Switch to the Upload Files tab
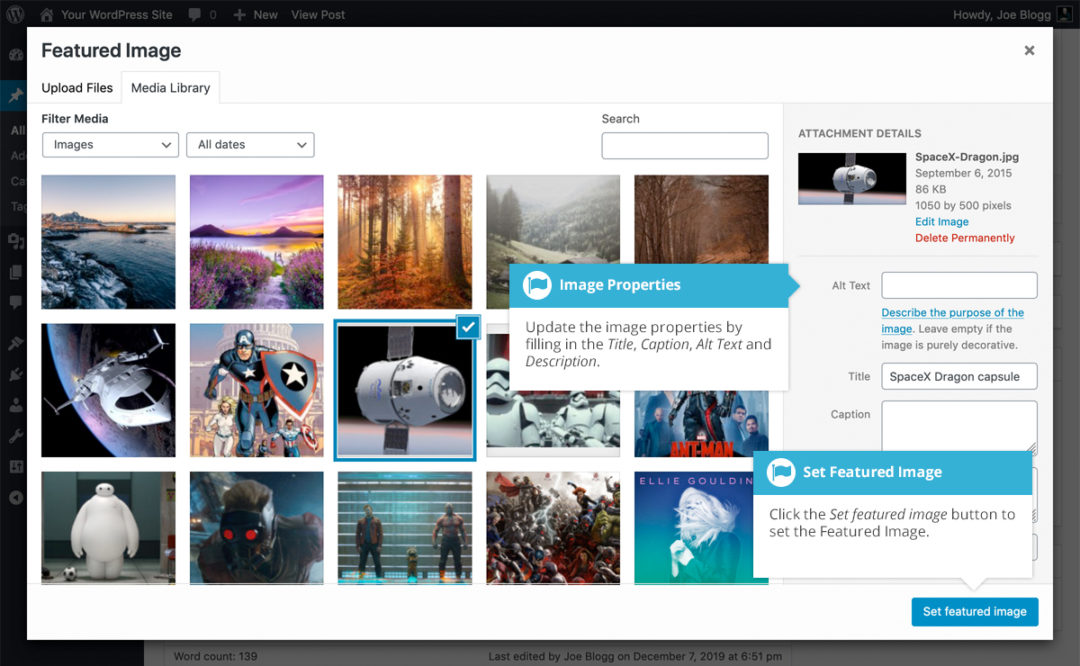This screenshot has height=666, width=1080. [x=77, y=88]
